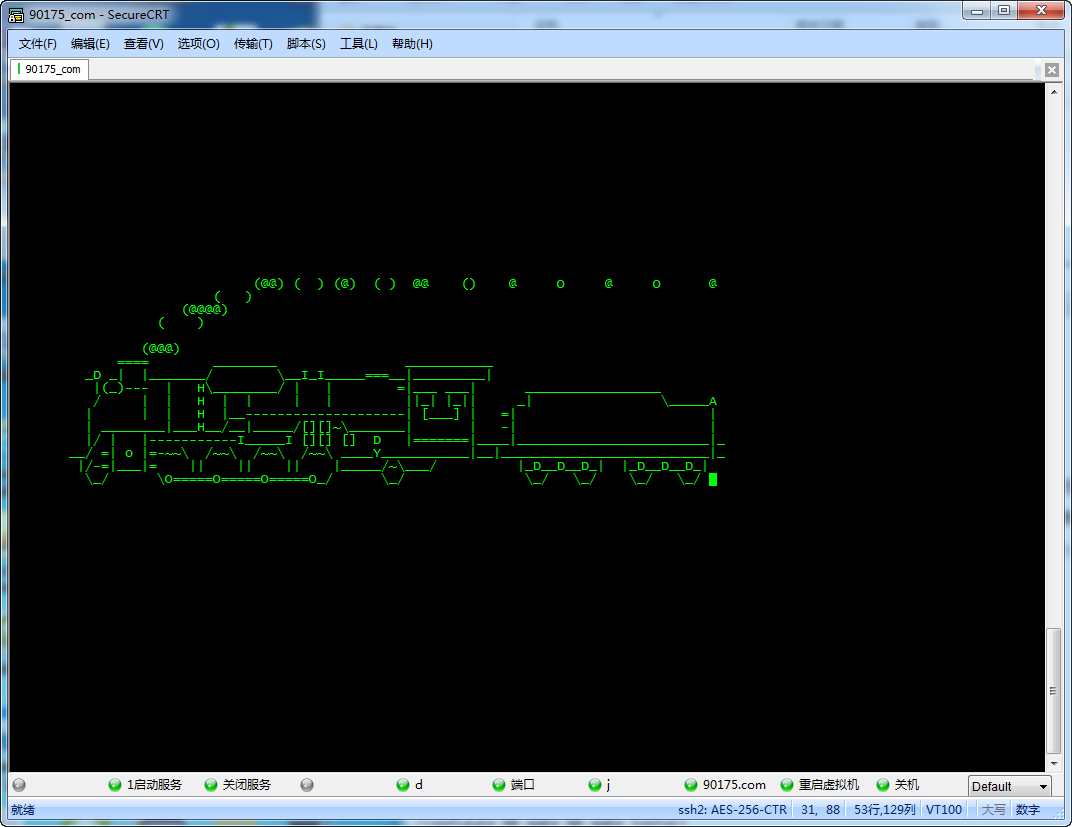1072x827 pixels.
Task: Click the 重启虚拟机 button bar item
Action: tap(820, 785)
